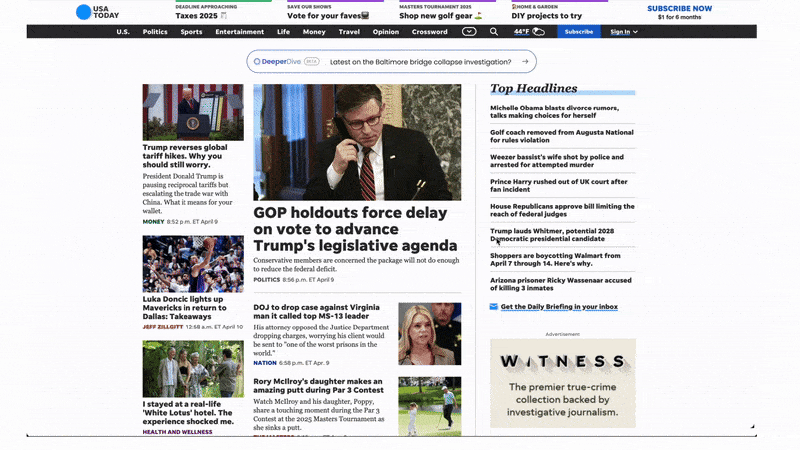The width and height of the screenshot is (800, 450).
Task: Select the Life menu item
Action: 283,32
